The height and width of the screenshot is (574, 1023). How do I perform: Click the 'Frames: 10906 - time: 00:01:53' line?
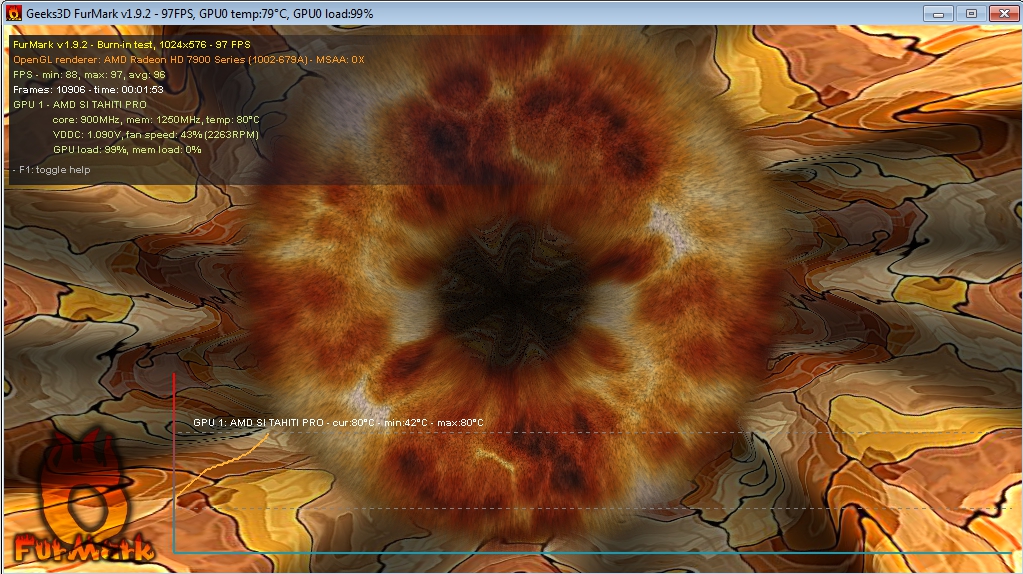tap(88, 89)
